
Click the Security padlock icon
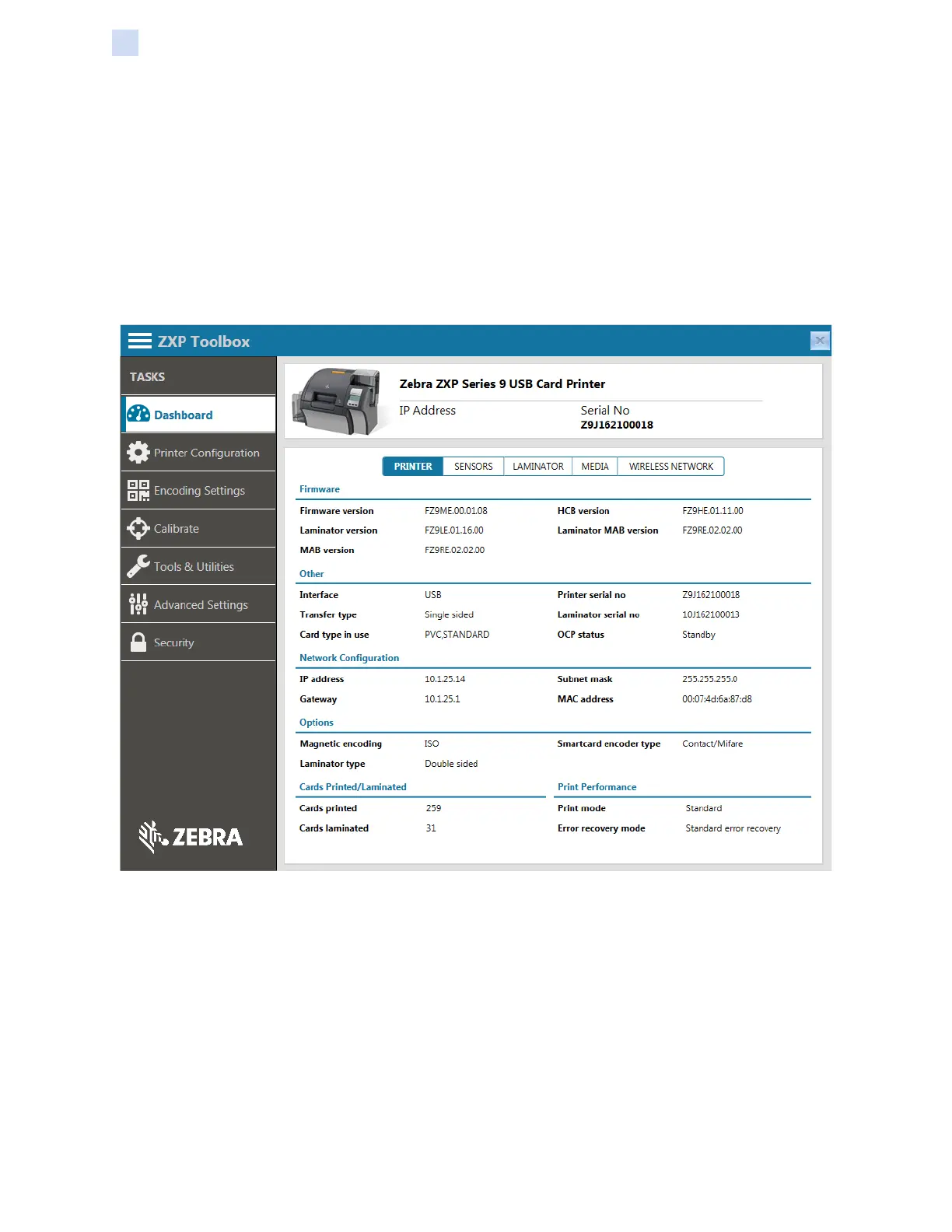pyautogui.click(x=138, y=642)
